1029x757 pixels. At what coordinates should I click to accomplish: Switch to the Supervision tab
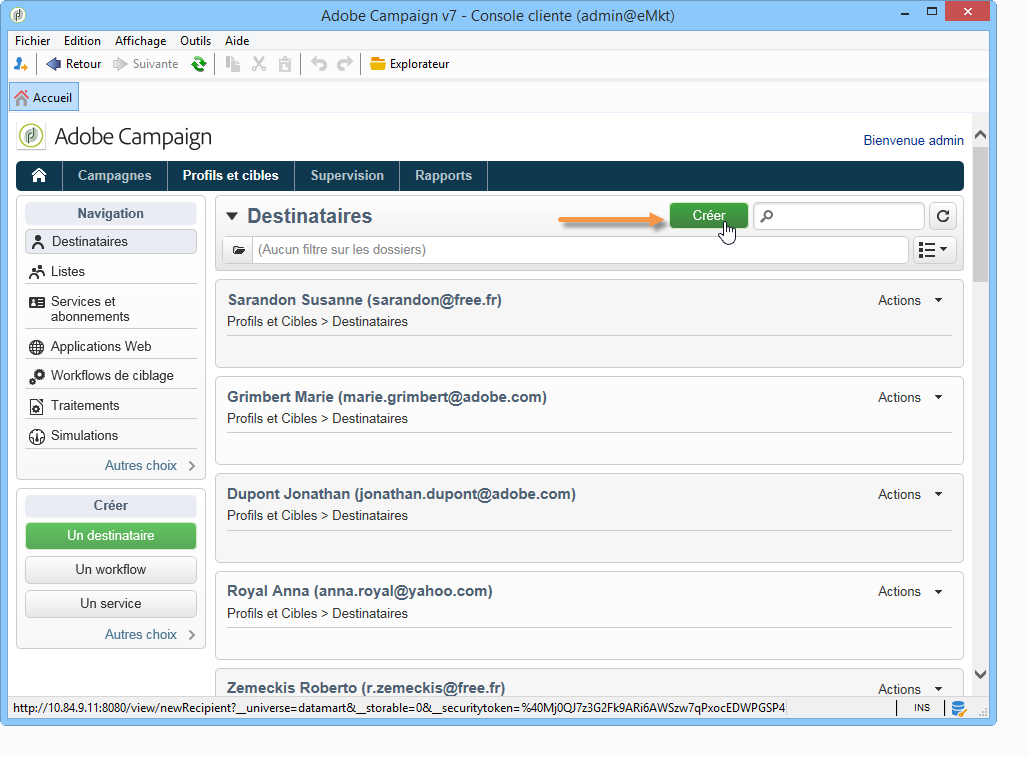347,175
